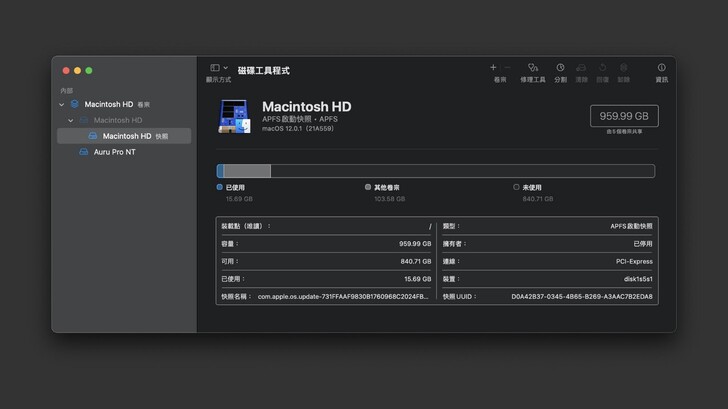This screenshot has height=409, width=728.
Task: Click the First Aid (修理工具) icon
Action: coord(532,68)
